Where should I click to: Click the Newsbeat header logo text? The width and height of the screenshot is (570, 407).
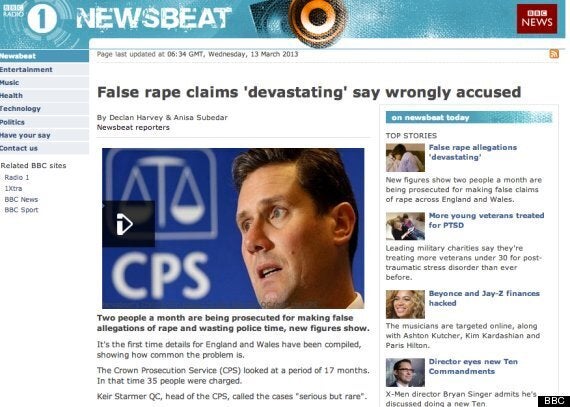154,18
